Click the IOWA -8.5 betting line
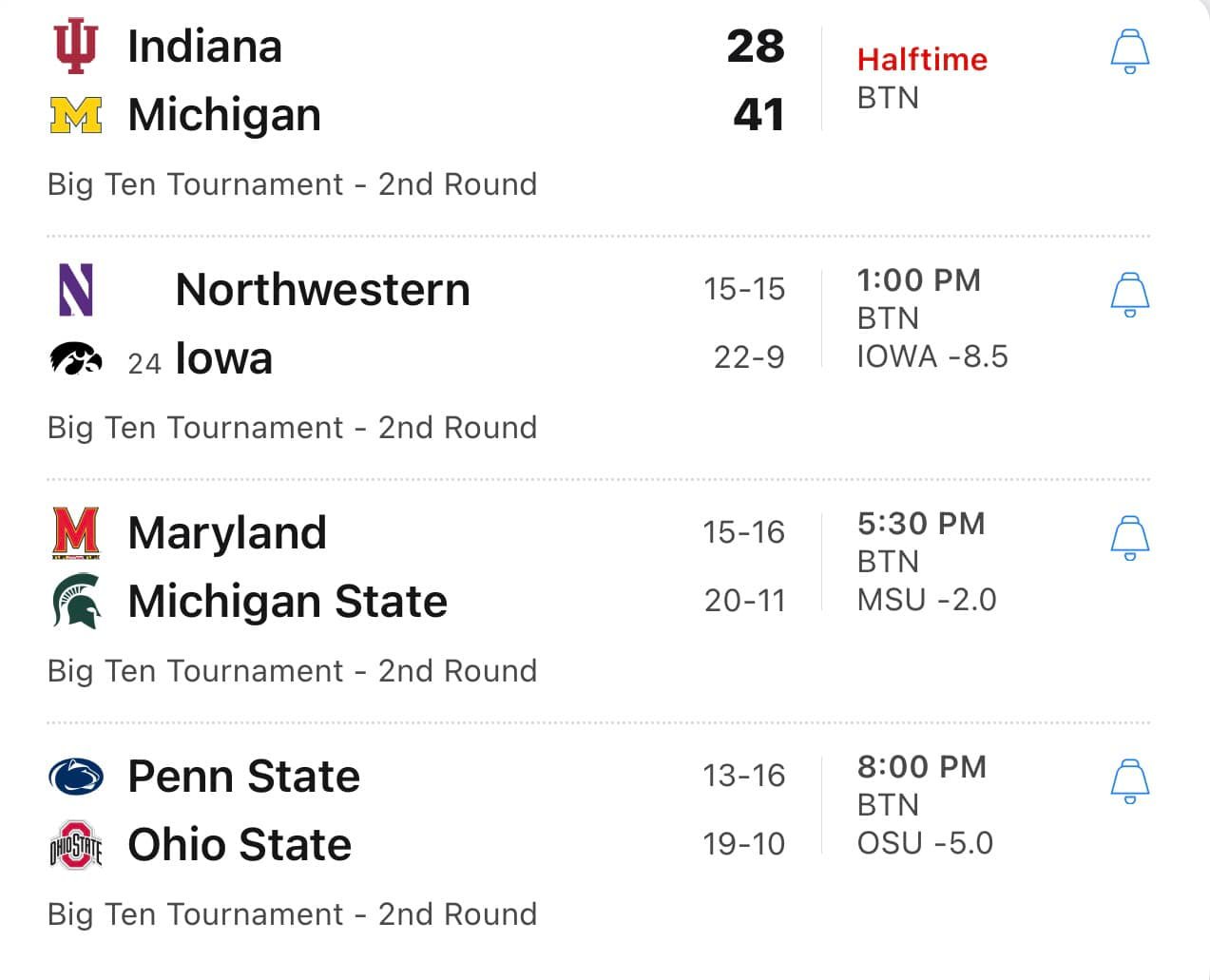The height and width of the screenshot is (980, 1210). tap(932, 356)
